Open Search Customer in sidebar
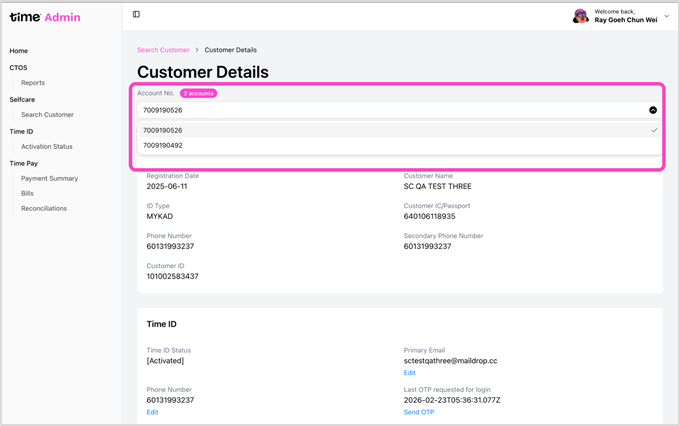Screen dimensions: 680x426 click(47, 115)
